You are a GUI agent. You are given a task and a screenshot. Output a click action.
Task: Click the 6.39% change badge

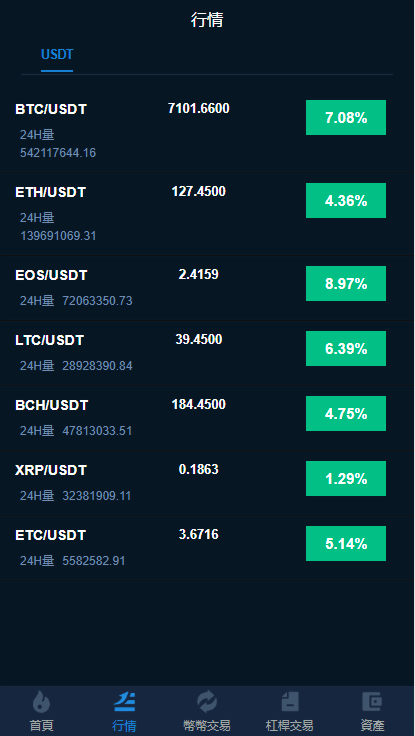coord(346,348)
